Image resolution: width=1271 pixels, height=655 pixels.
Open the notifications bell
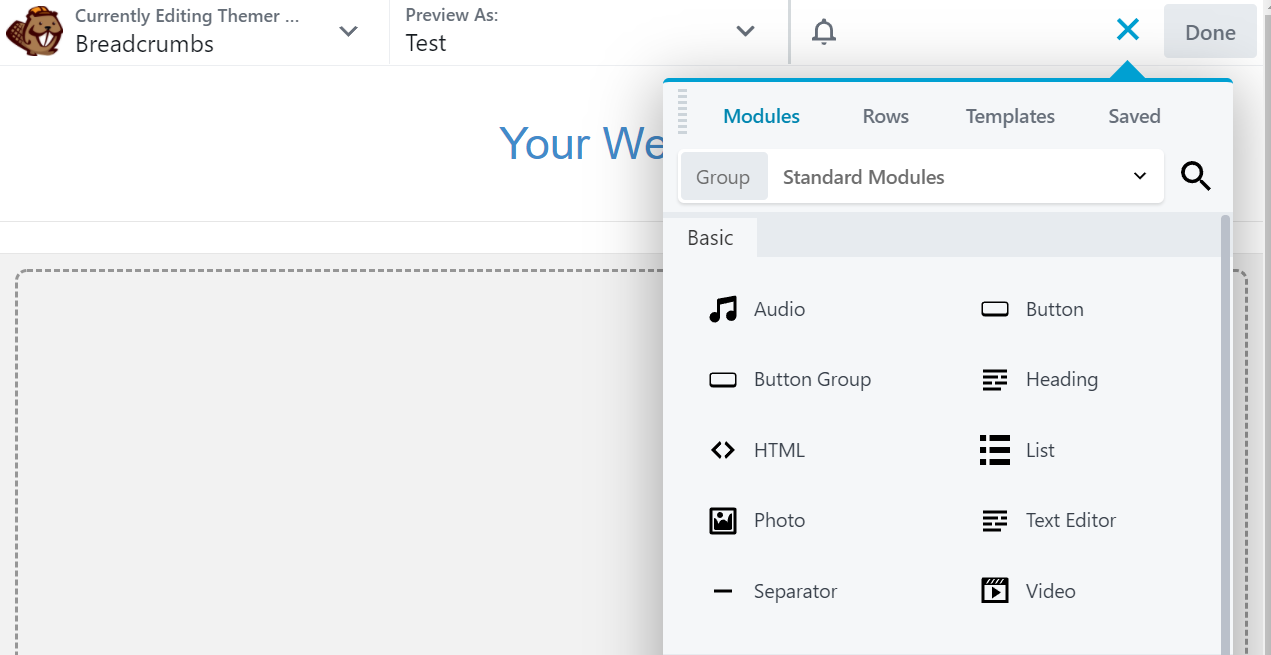(823, 31)
